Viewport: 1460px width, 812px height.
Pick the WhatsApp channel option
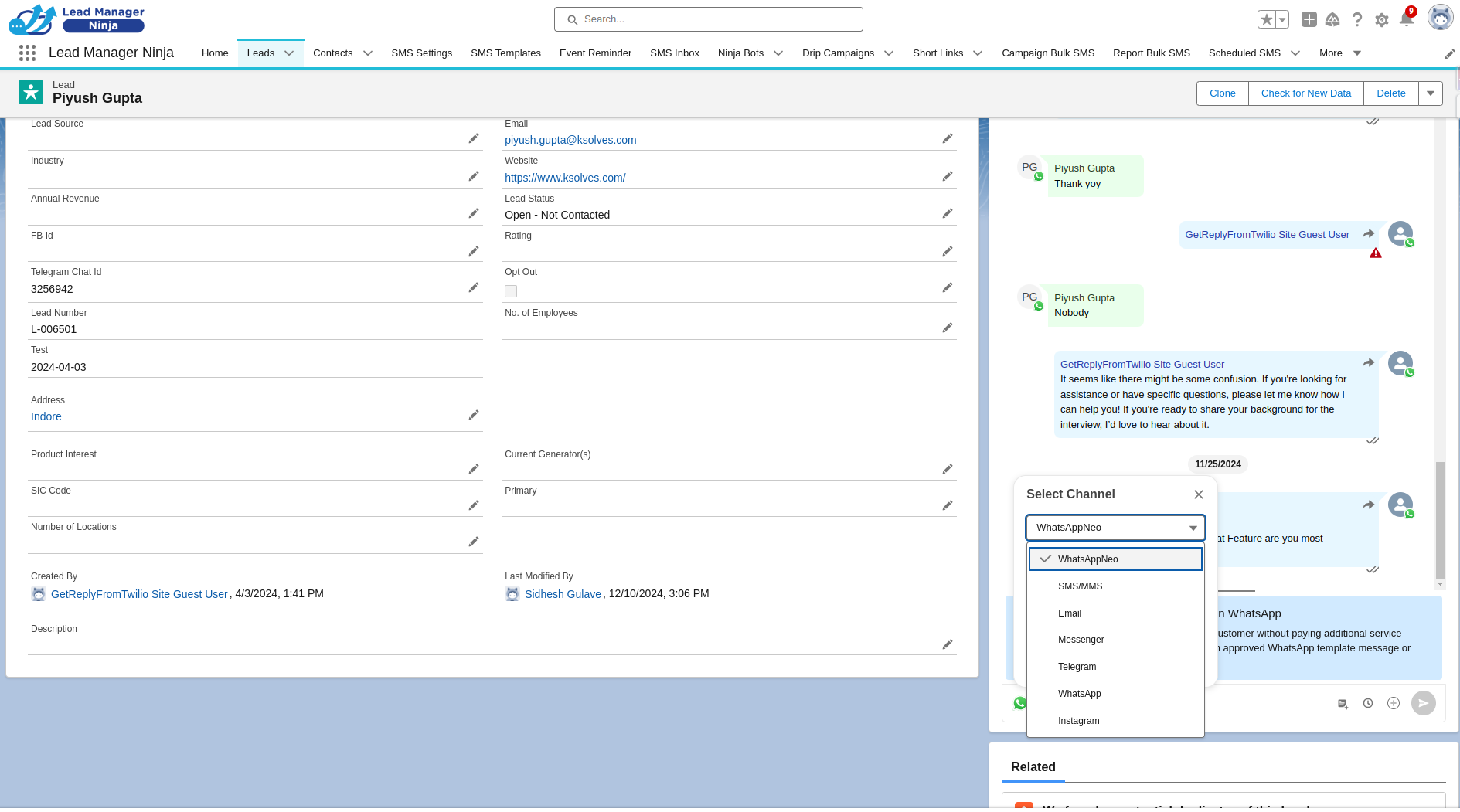coord(1115,694)
